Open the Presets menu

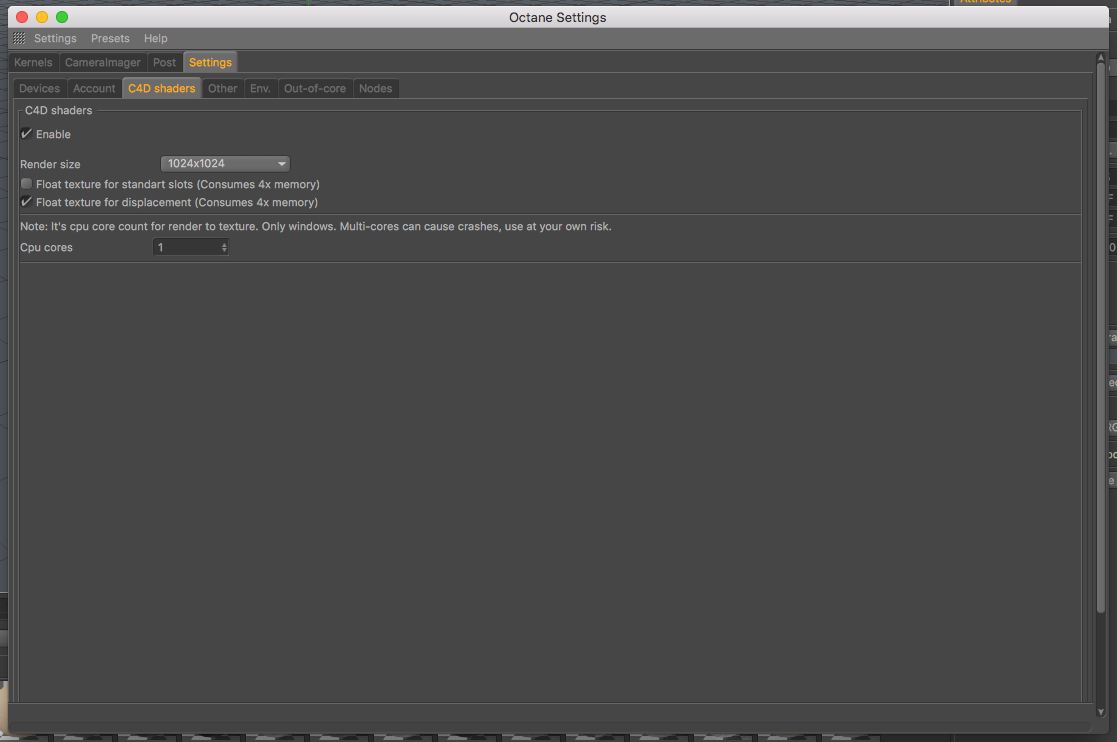click(x=110, y=38)
